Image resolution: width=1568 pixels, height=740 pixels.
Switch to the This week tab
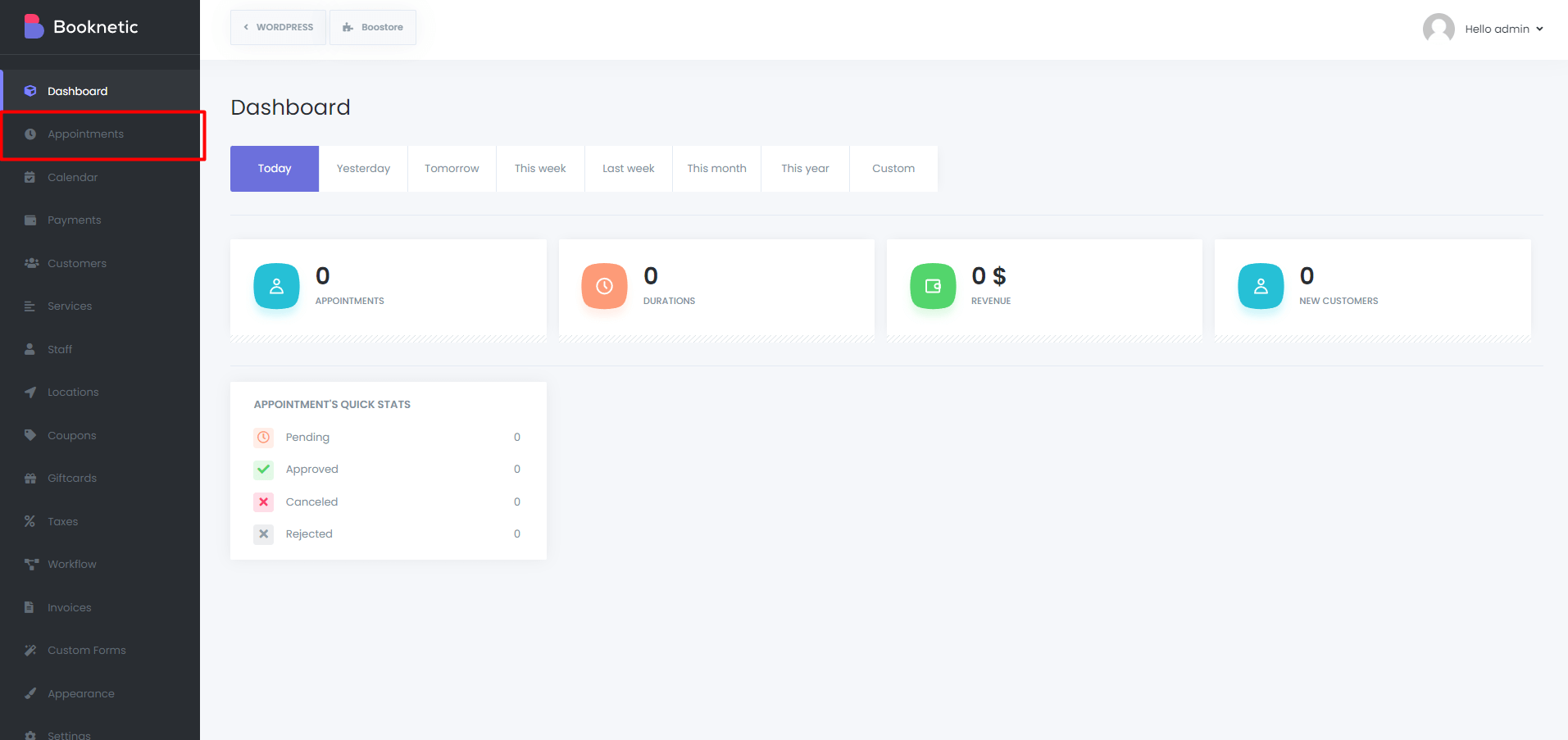pos(540,169)
